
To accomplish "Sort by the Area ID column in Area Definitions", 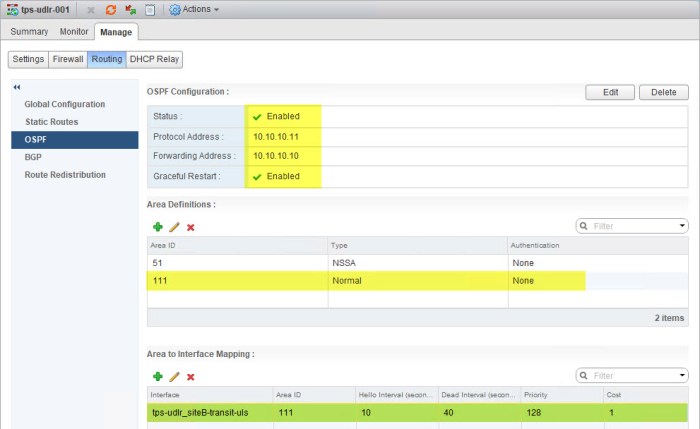I will (238, 246).
